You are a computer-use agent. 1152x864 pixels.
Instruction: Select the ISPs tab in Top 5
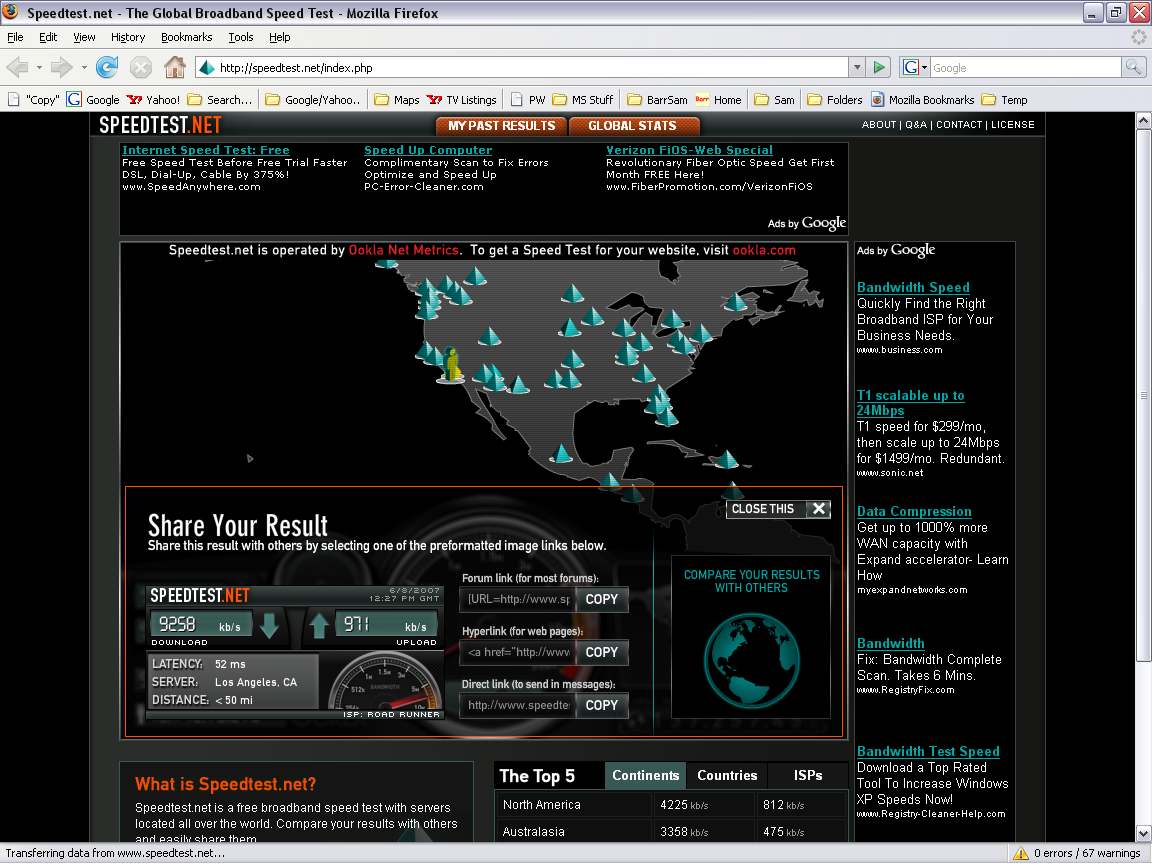pos(807,775)
